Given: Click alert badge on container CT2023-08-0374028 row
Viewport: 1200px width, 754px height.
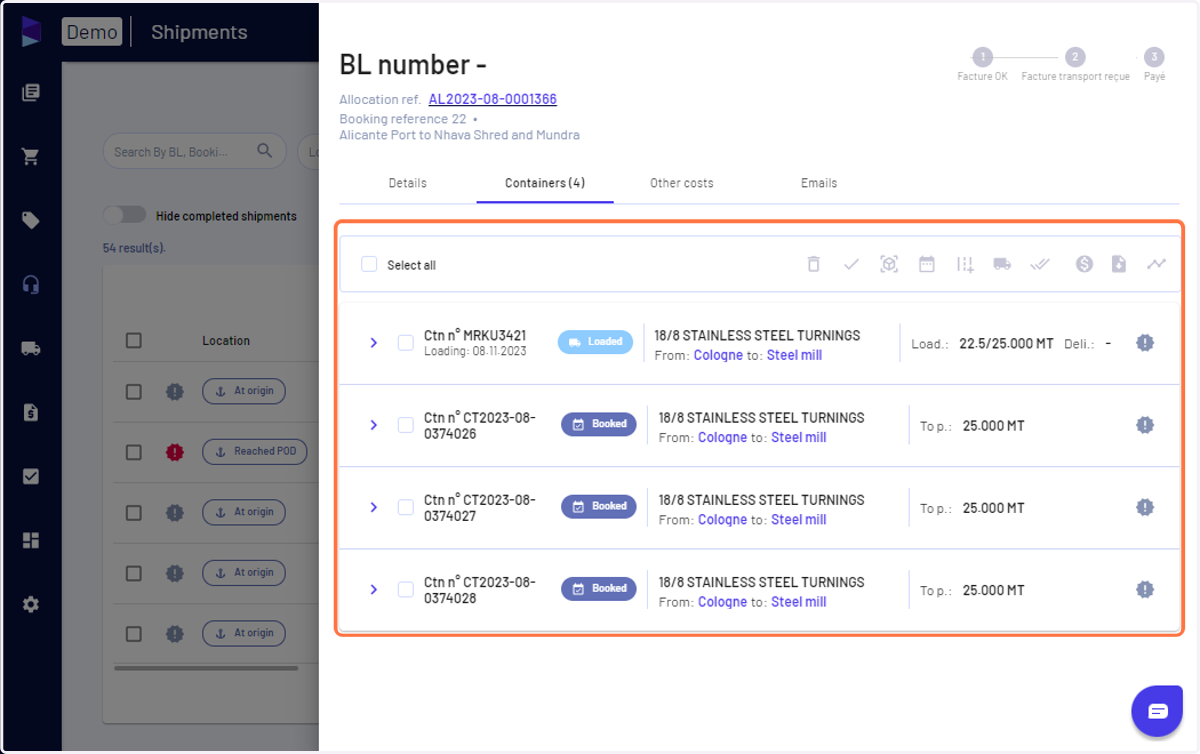Looking at the screenshot, I should (x=1145, y=590).
